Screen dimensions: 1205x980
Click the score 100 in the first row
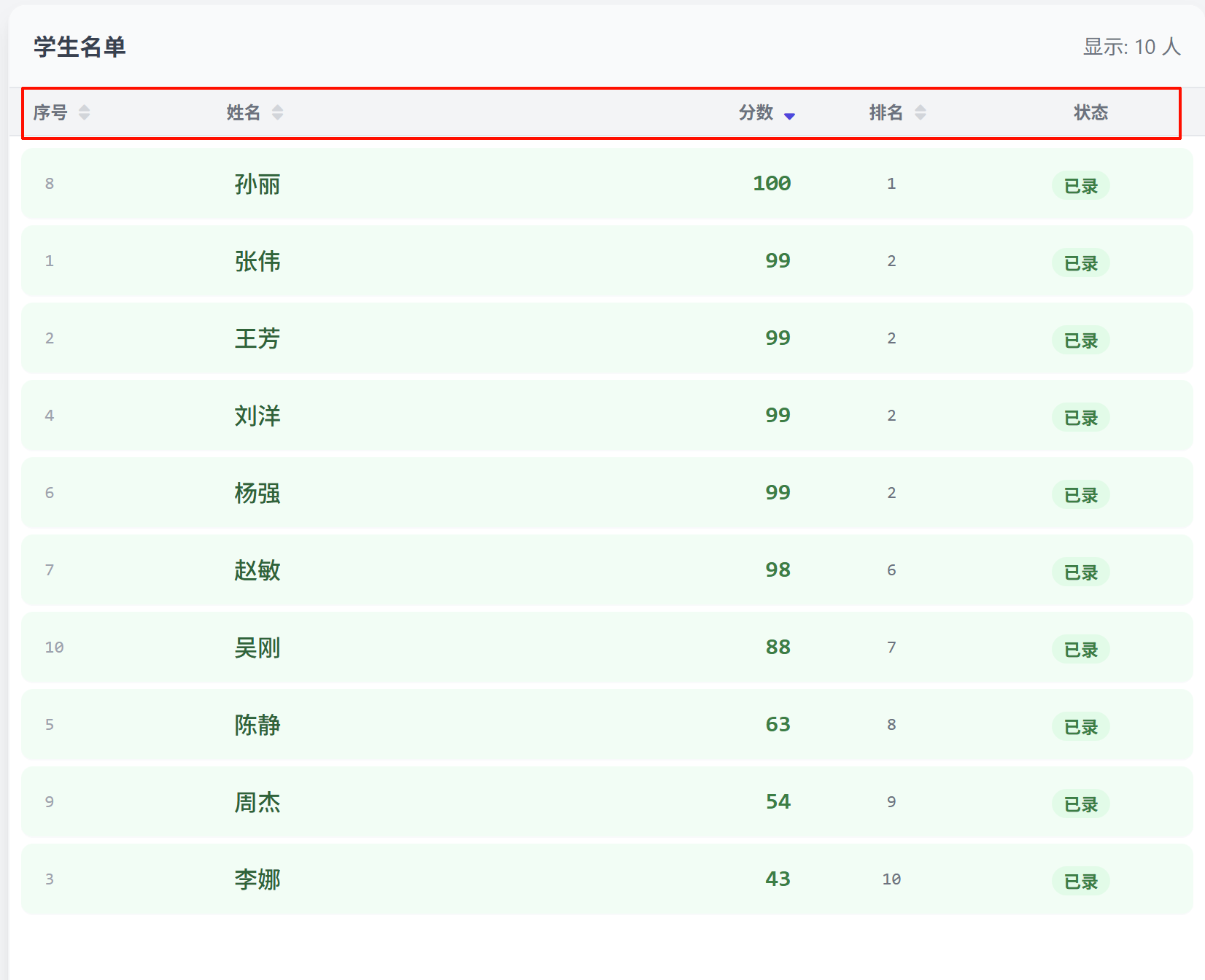click(x=772, y=184)
